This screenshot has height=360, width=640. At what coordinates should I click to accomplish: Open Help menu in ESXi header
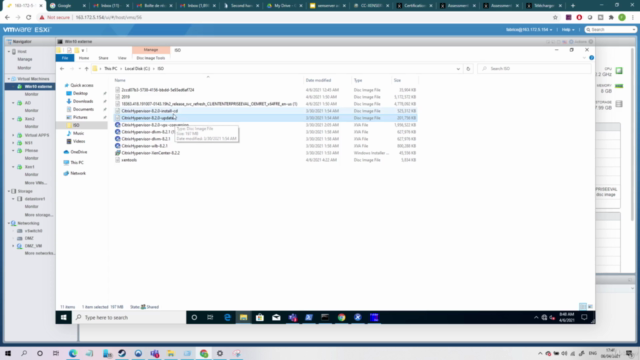568,30
